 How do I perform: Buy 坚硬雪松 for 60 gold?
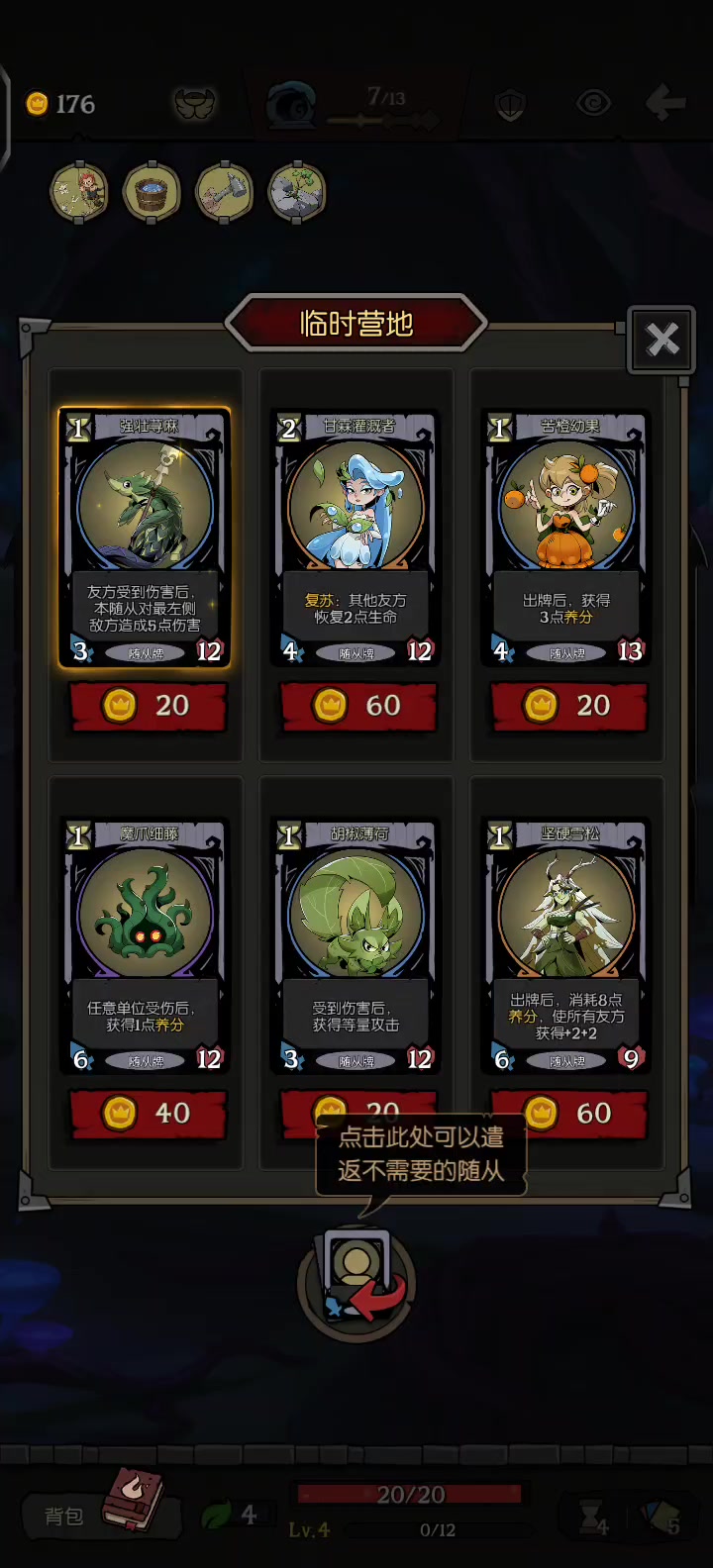pos(568,1113)
